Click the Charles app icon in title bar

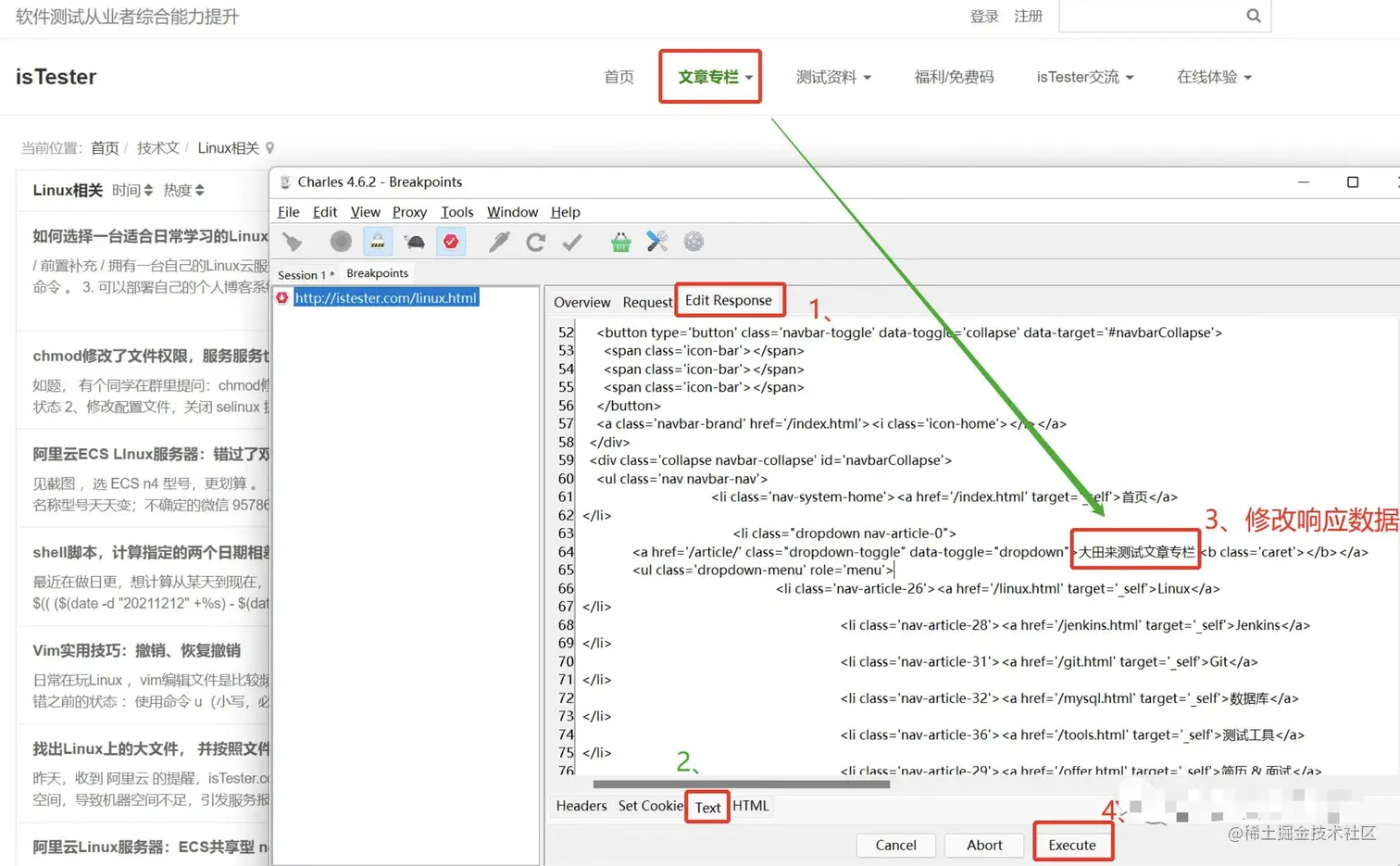[285, 182]
